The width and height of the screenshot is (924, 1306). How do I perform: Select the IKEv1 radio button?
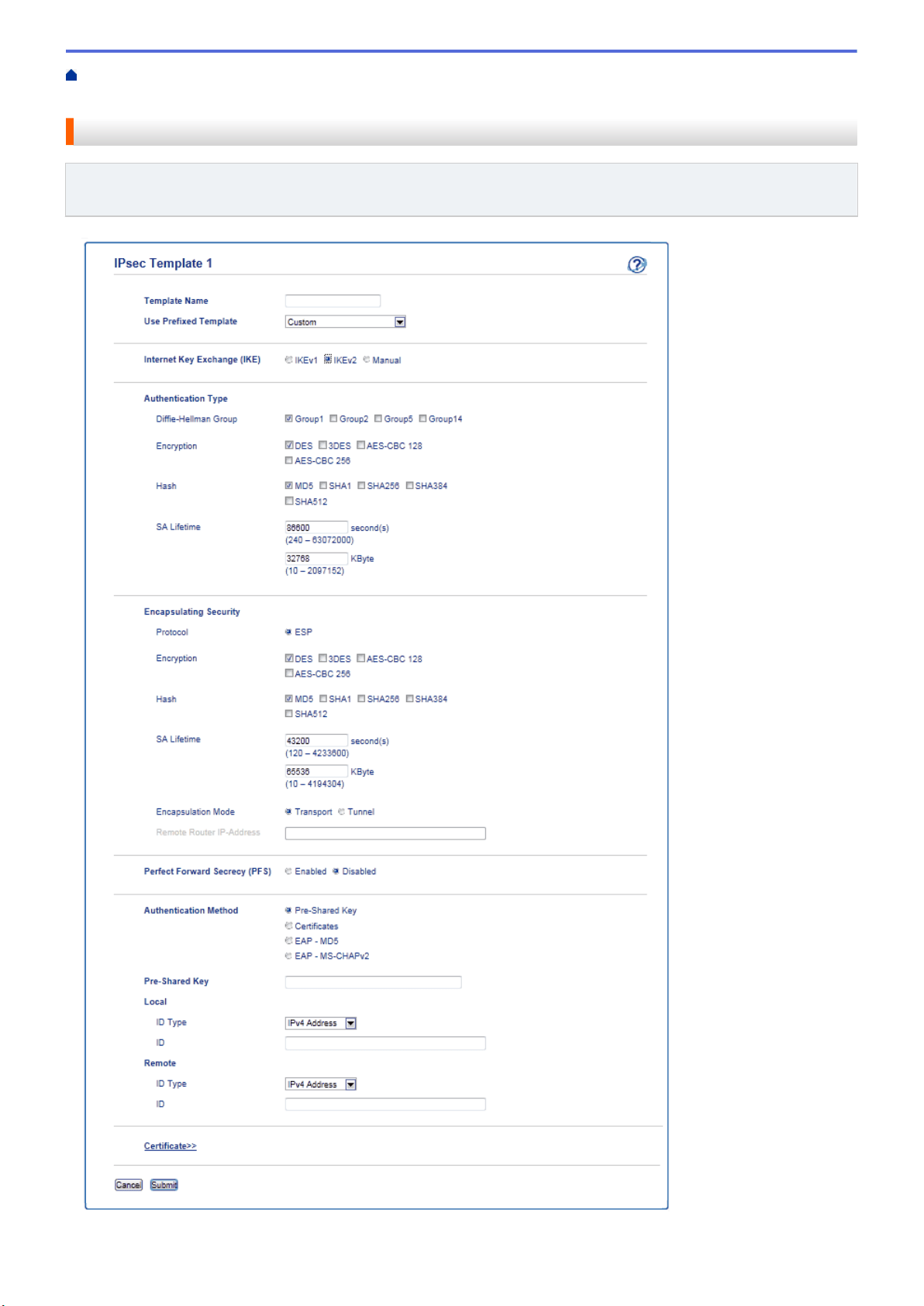[288, 360]
